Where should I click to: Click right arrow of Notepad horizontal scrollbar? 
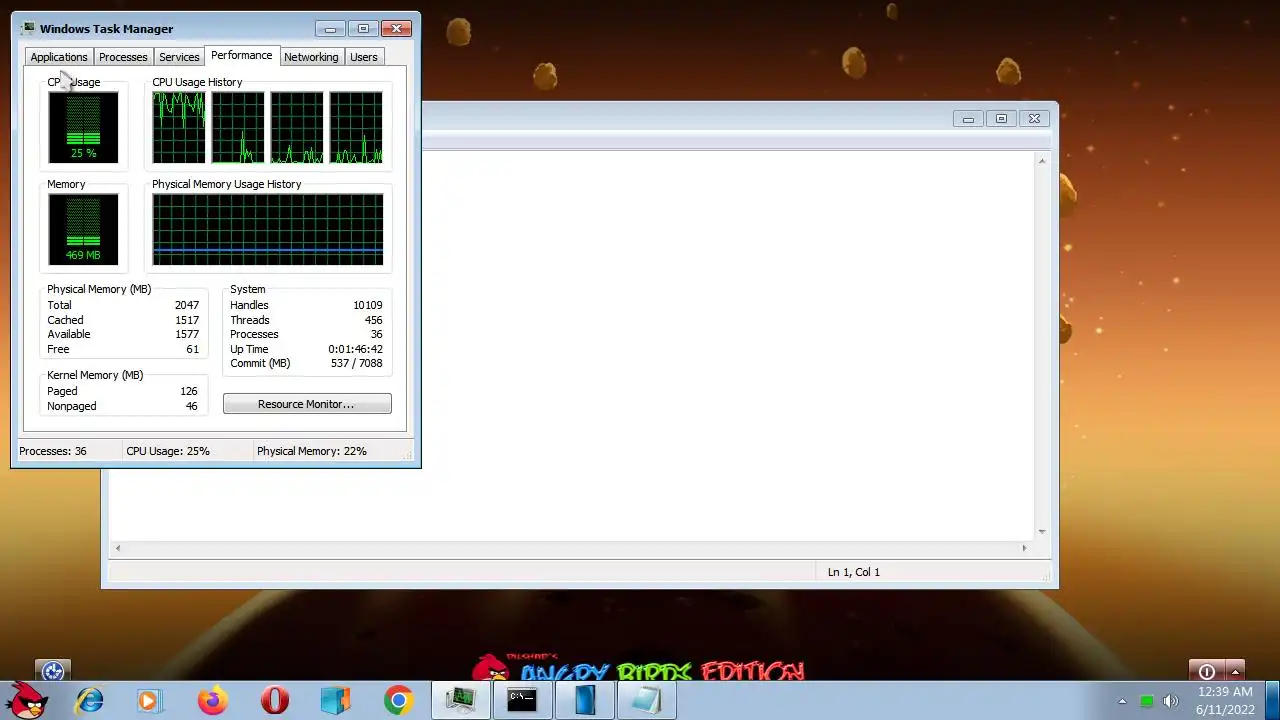click(1024, 547)
